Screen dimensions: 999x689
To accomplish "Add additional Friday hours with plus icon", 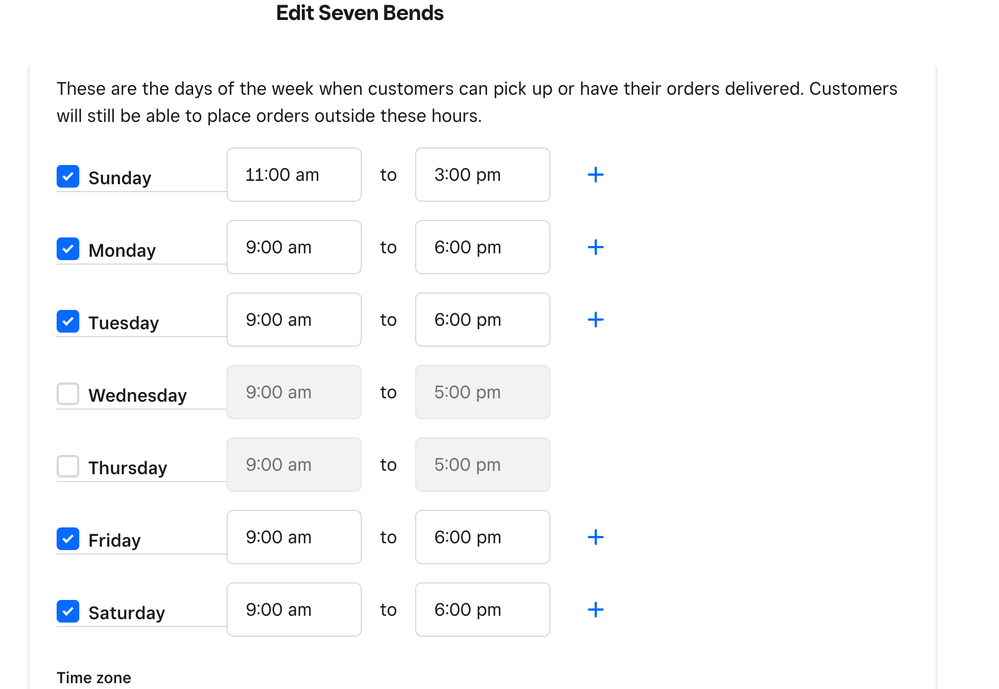I will tap(595, 537).
